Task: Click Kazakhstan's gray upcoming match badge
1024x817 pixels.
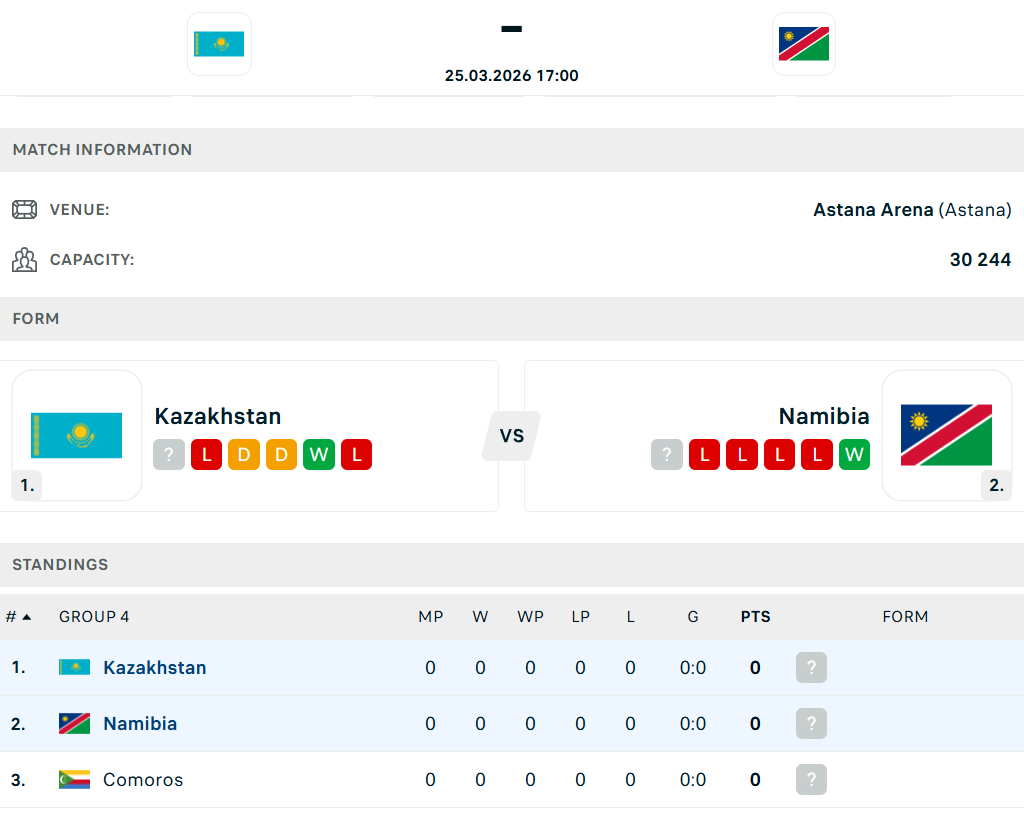Action: point(169,455)
